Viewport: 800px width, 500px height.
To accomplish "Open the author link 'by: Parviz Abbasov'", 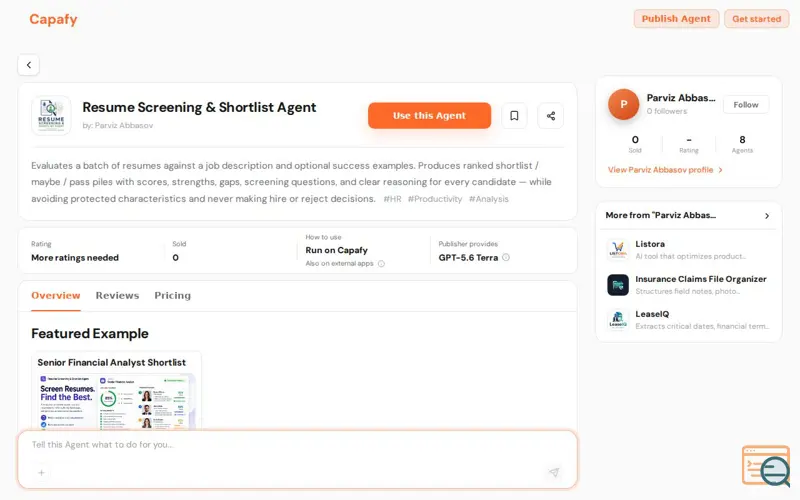I will coord(118,126).
